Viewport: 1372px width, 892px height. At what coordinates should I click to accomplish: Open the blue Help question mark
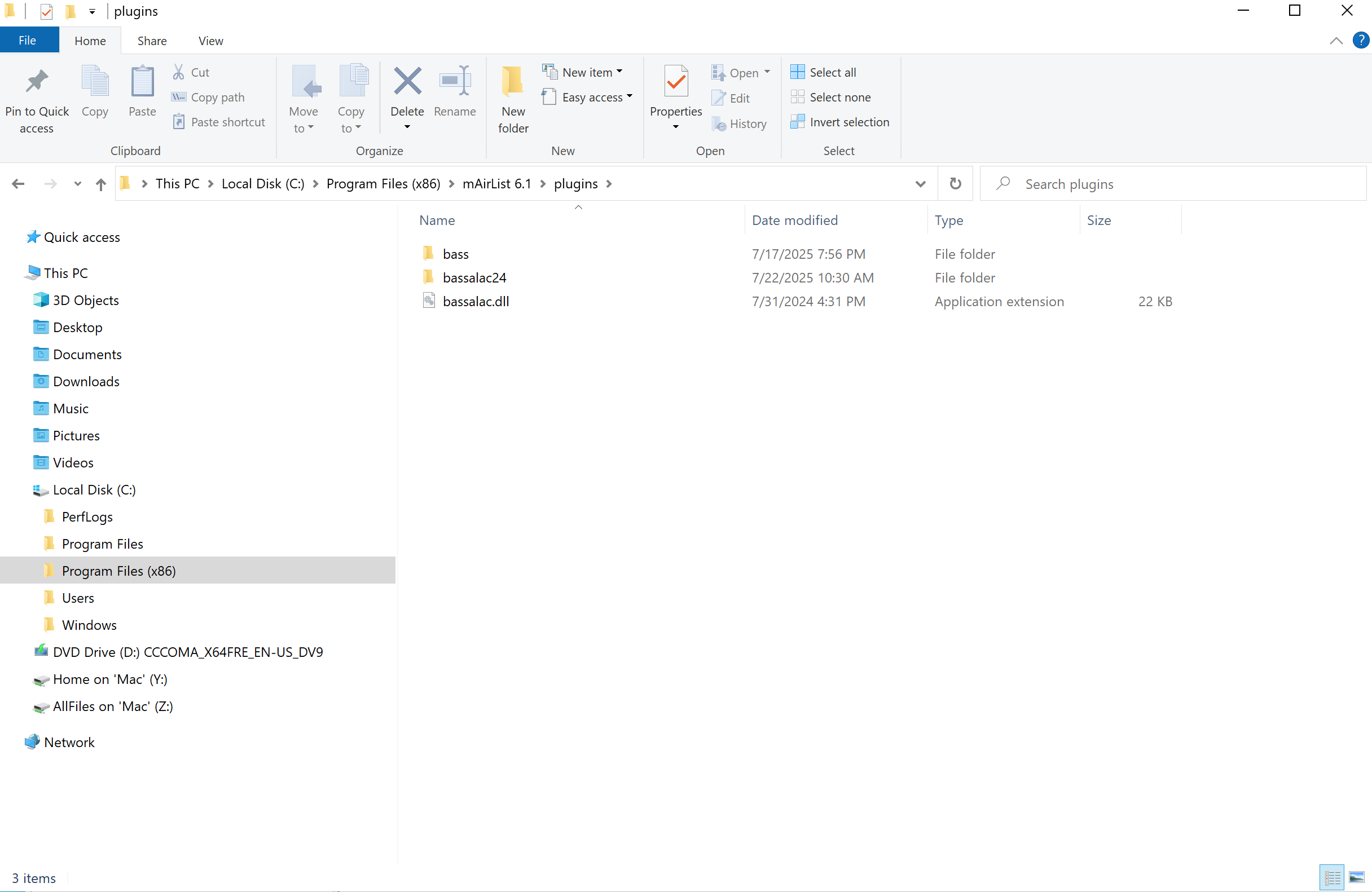tap(1361, 41)
